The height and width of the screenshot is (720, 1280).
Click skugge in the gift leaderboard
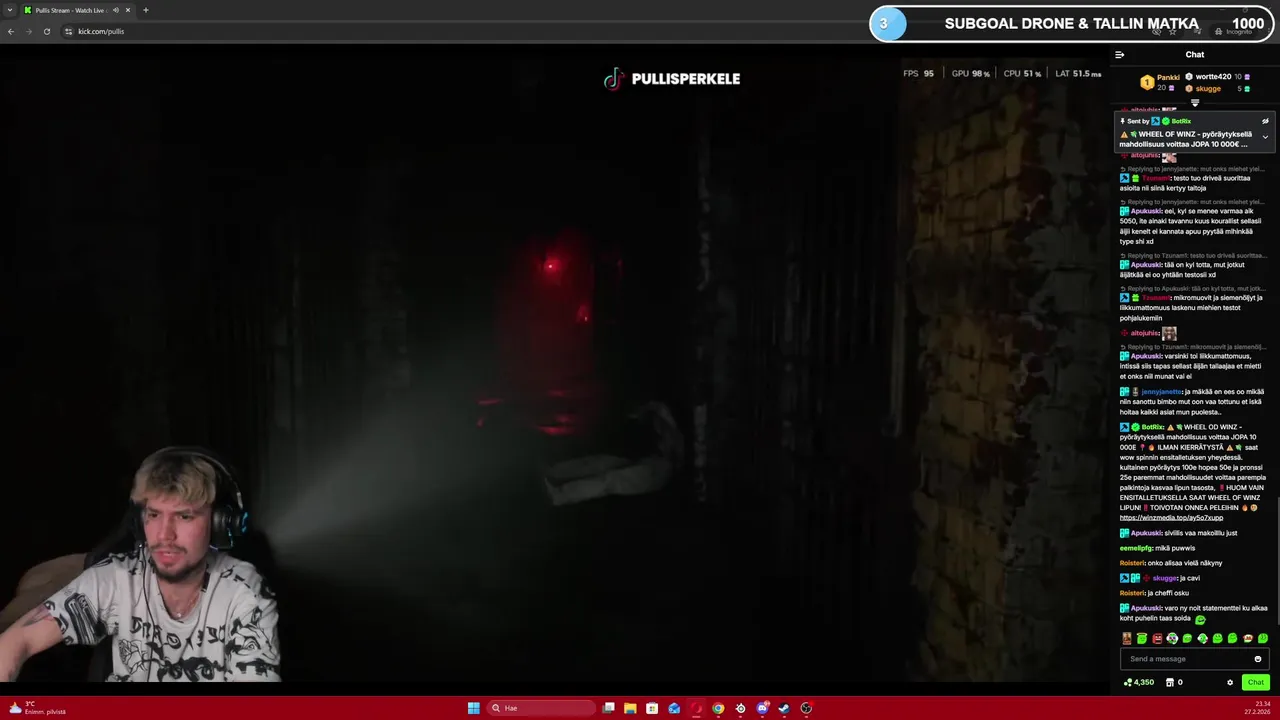pyautogui.click(x=1208, y=89)
